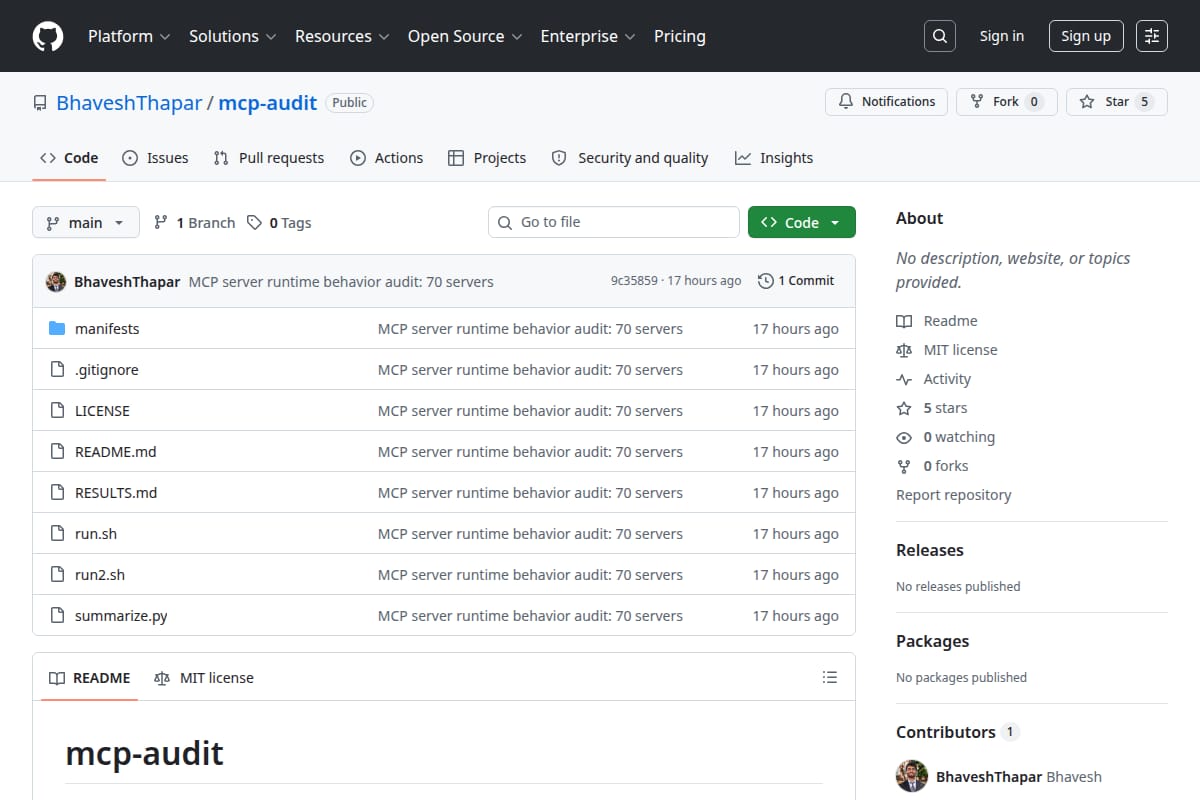Click the star icon beside 5 stars

pyautogui.click(x=904, y=408)
